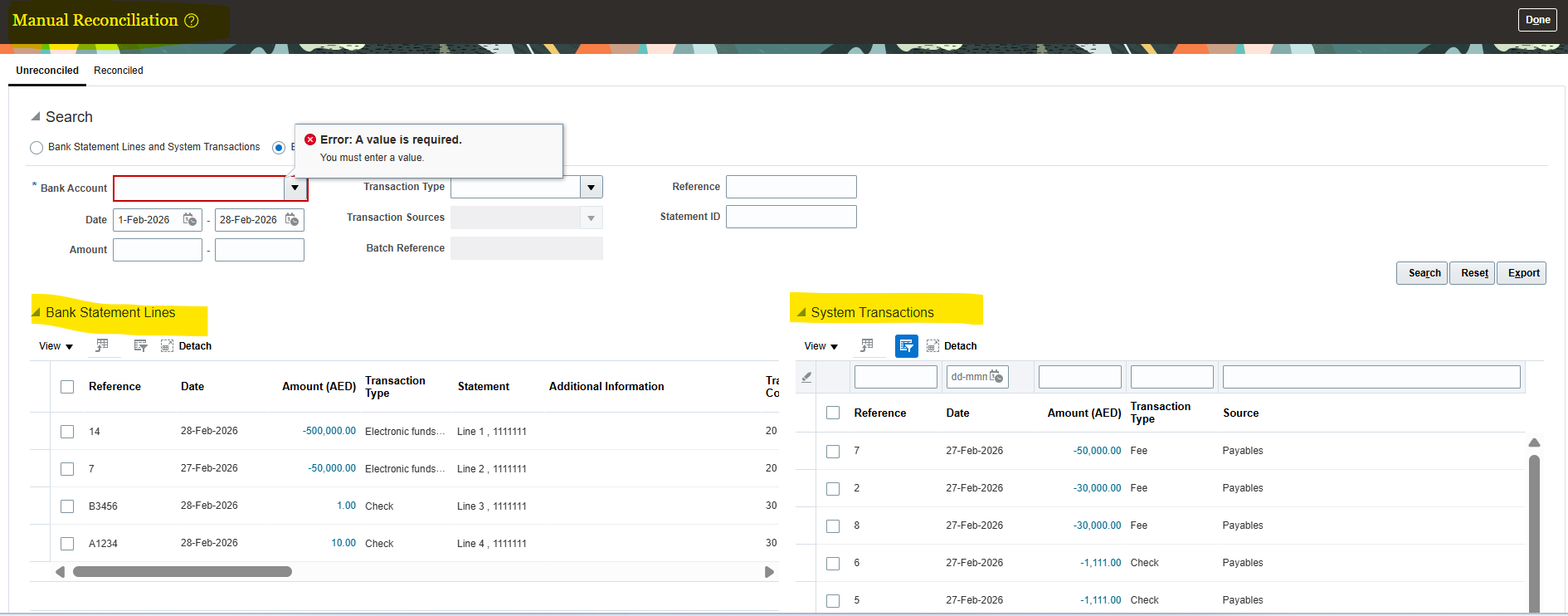Switch to the Unreconciled tab
Screen dimensions: 1568x616
point(47,71)
